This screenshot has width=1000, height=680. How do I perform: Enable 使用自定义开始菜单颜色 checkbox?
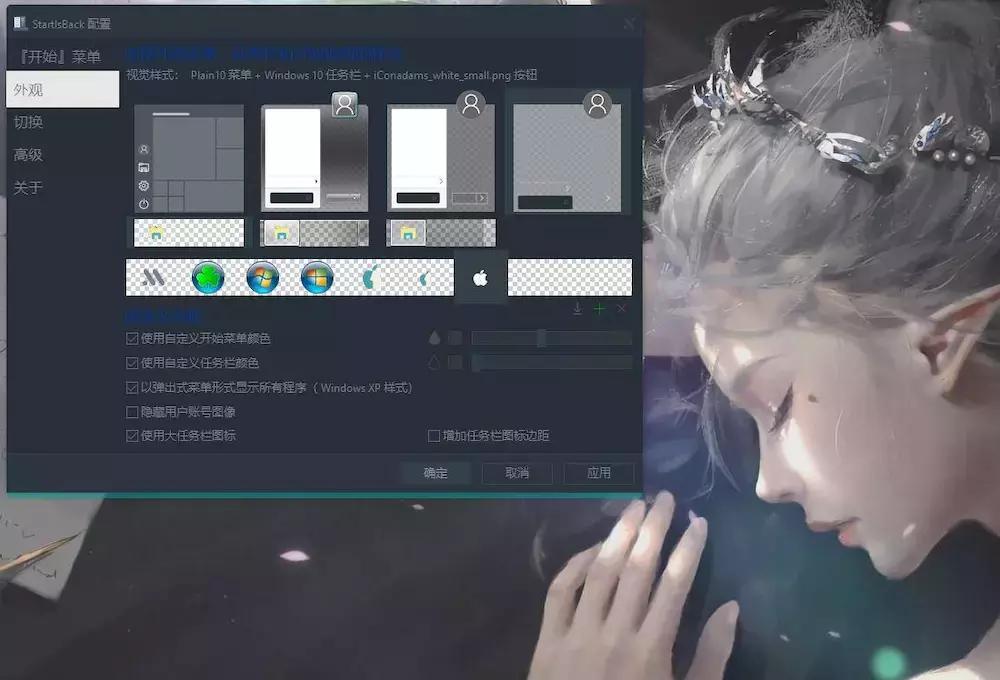pyautogui.click(x=133, y=338)
